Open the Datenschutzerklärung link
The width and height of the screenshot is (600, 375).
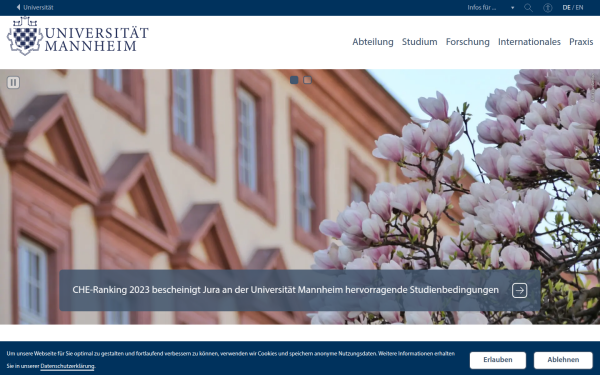(67, 366)
